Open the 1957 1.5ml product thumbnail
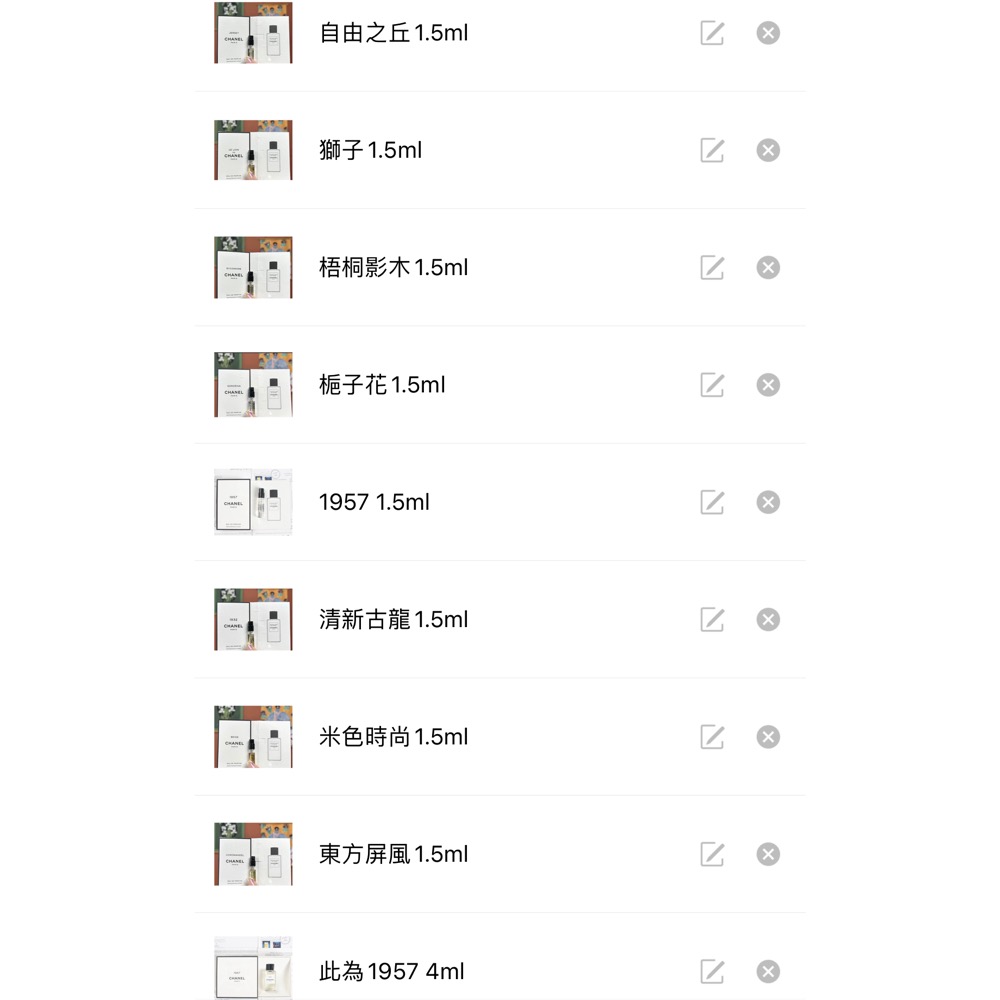The height and width of the screenshot is (1000, 1000). 252,502
